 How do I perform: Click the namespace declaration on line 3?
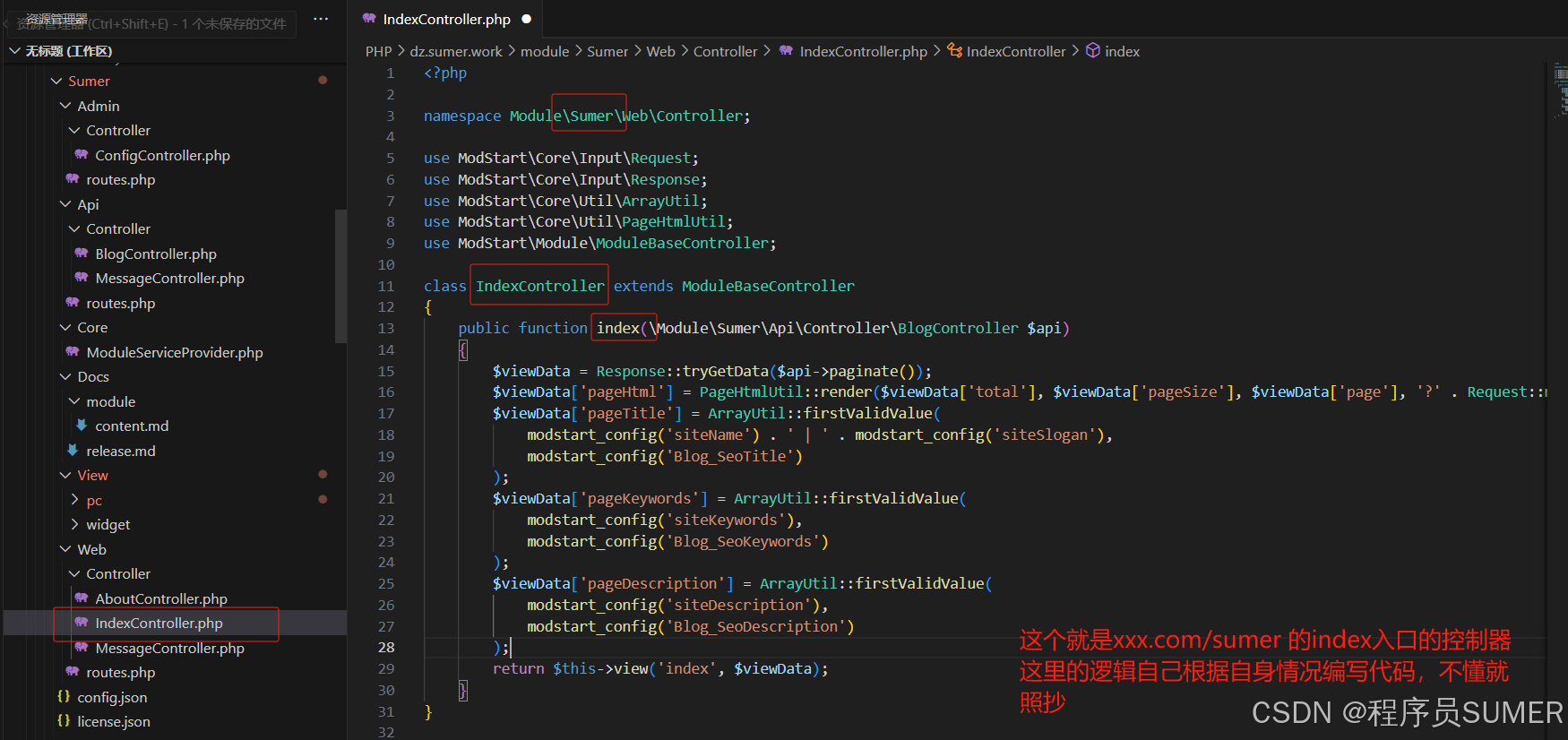[587, 116]
